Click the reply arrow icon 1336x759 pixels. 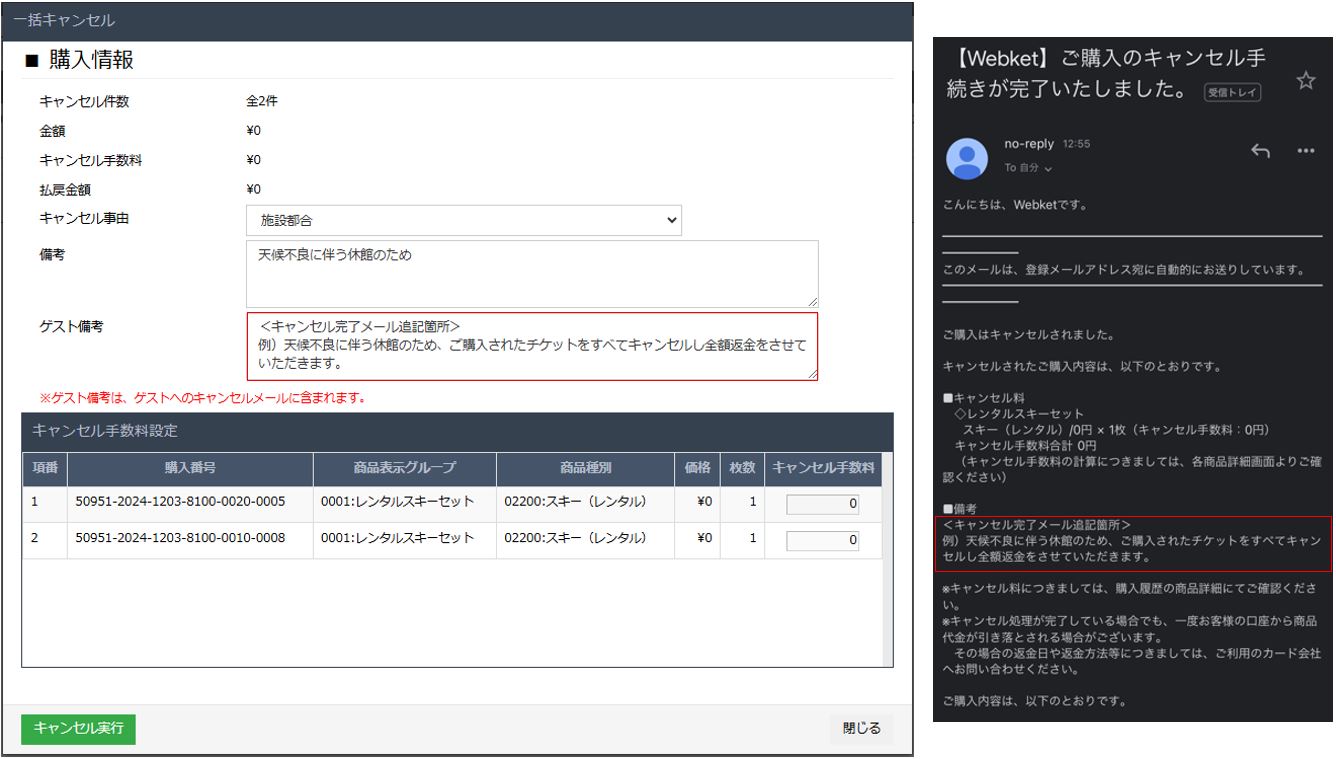click(x=1260, y=150)
